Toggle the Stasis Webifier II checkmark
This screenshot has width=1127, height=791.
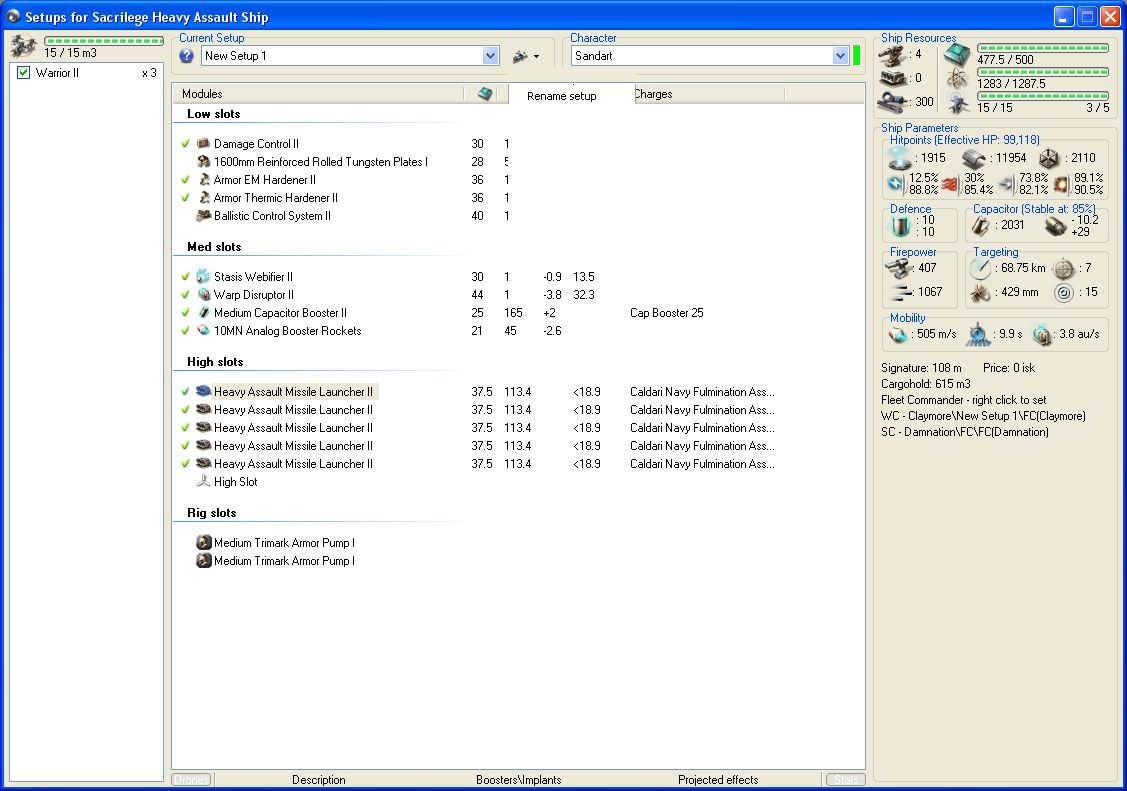tap(185, 277)
